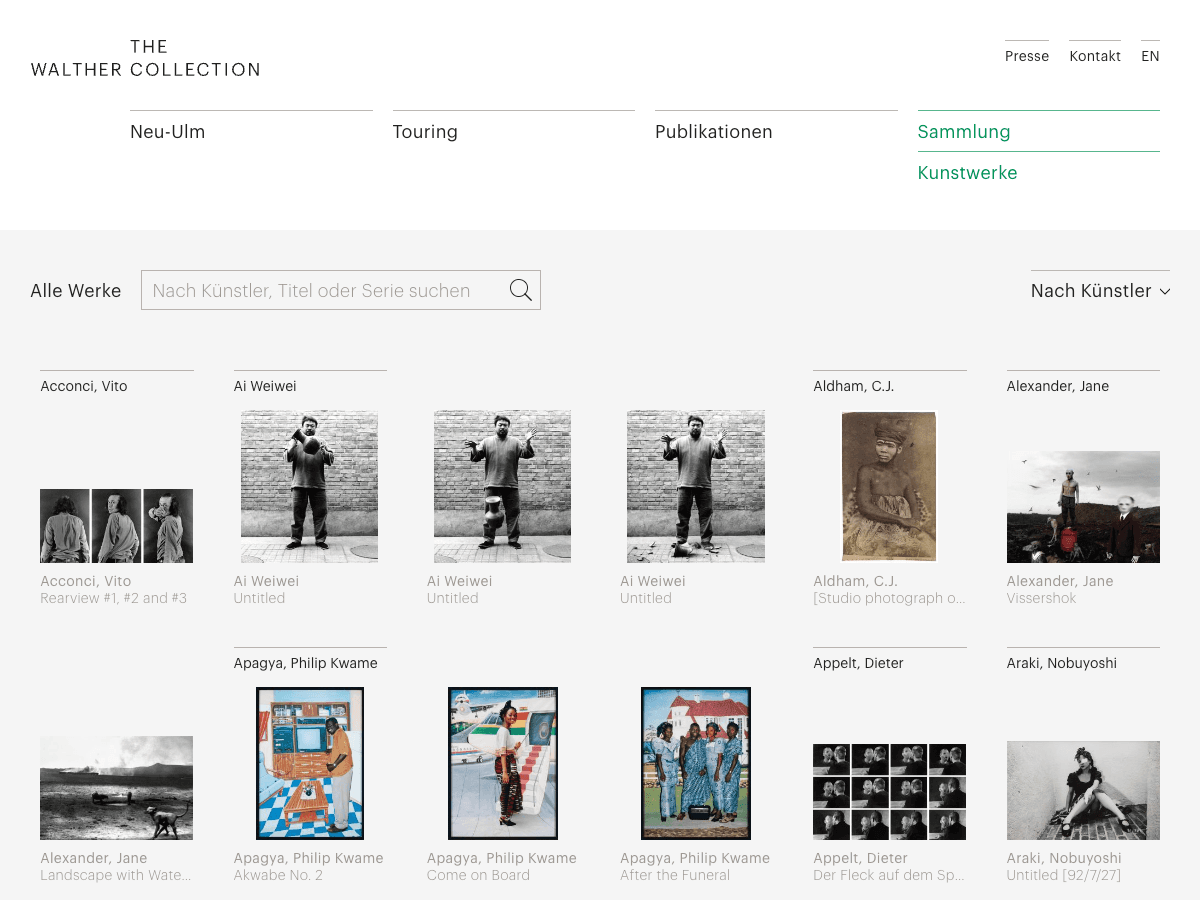Viewport: 1200px width, 900px height.
Task: Click the 'Akwabe No. 2' caption text
Action: pos(279,875)
